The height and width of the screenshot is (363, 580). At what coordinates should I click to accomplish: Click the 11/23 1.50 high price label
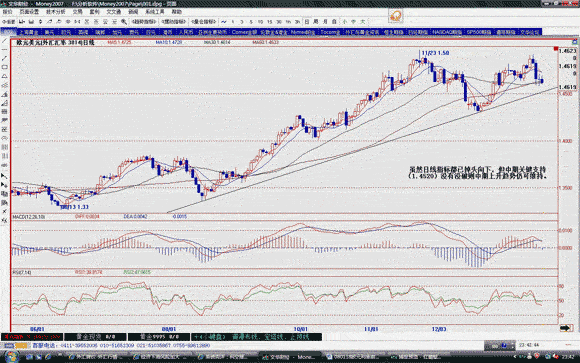(x=435, y=53)
